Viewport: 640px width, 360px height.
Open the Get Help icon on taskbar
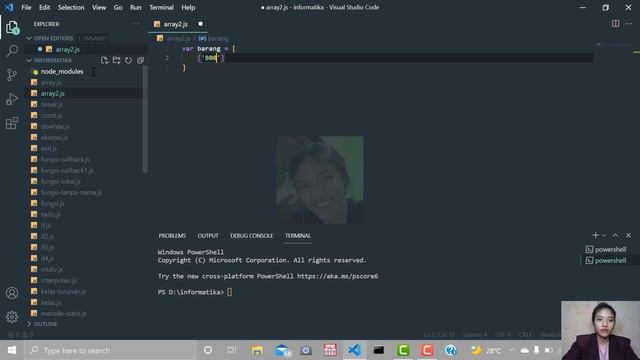tap(451, 350)
